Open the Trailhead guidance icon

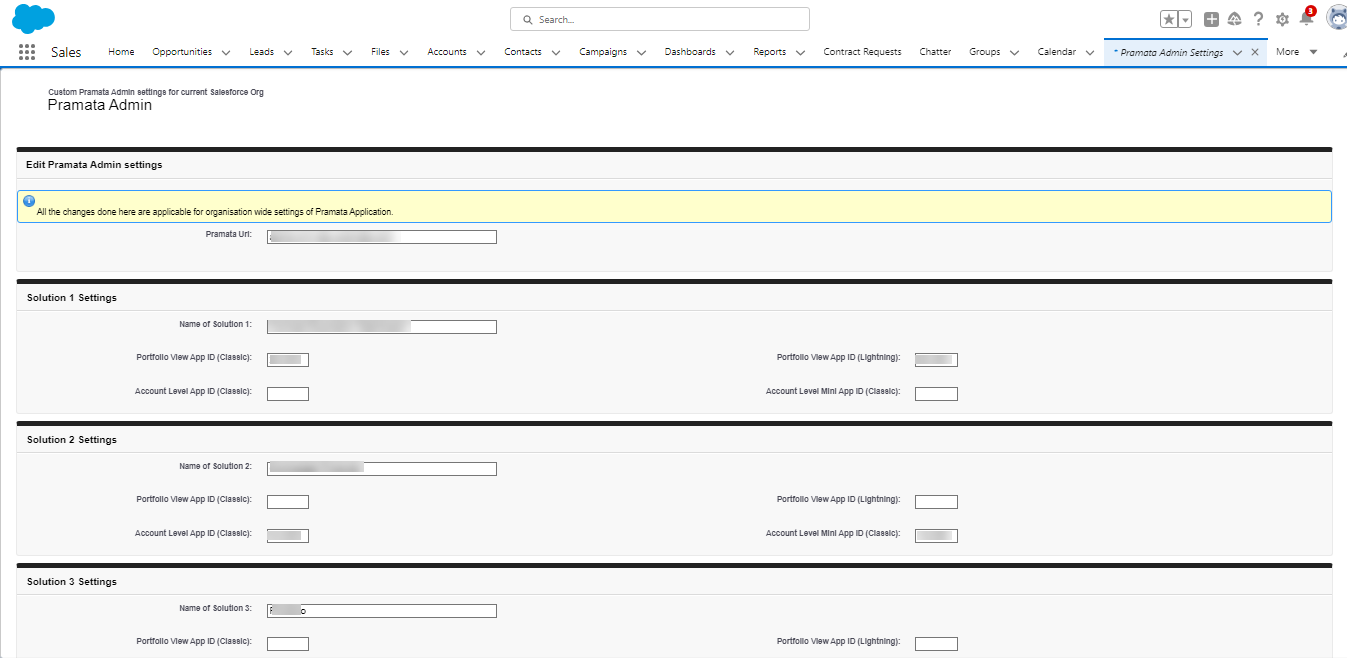click(x=1235, y=19)
